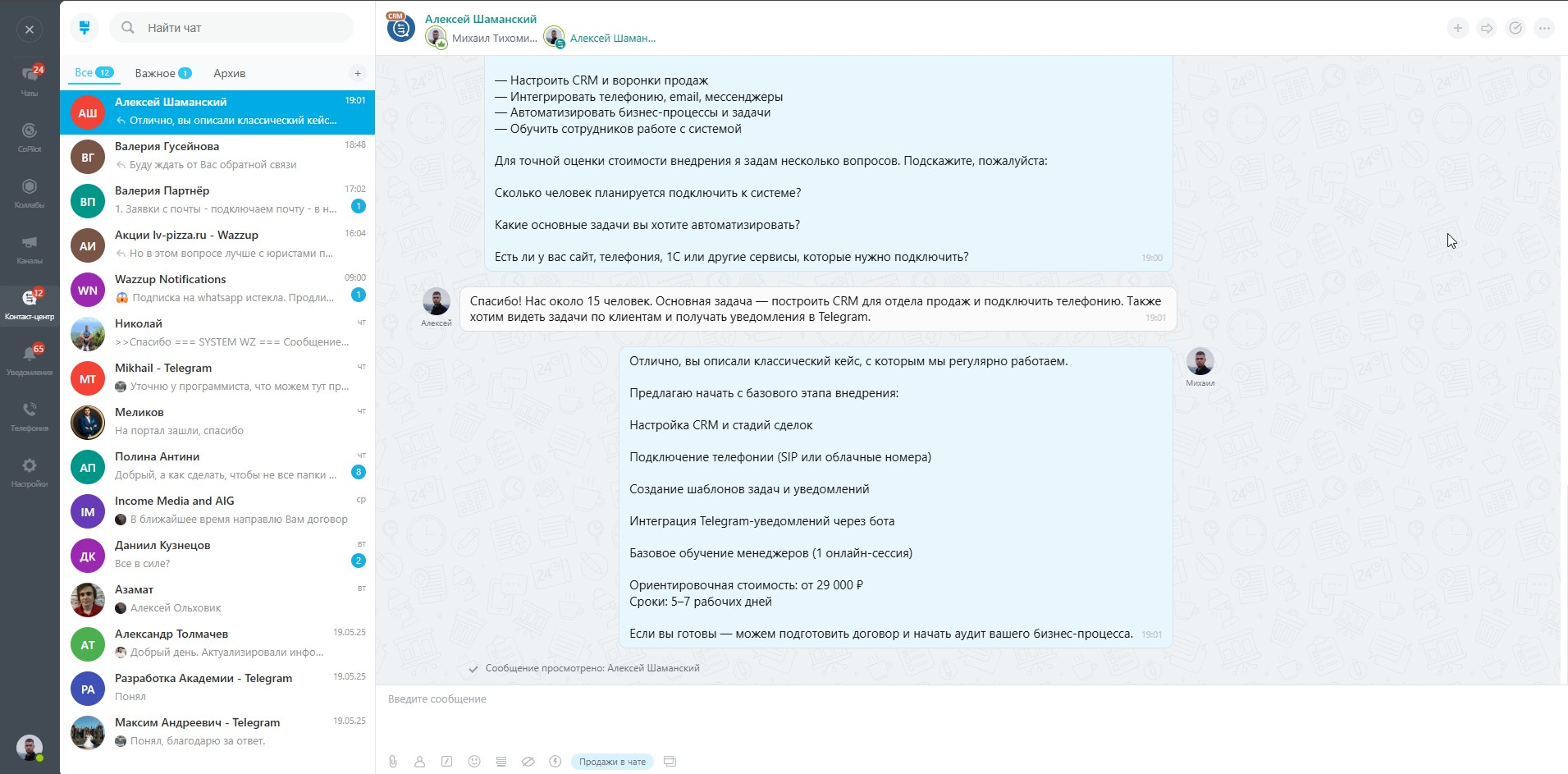Click the Найти чат search field
This screenshot has height=774, width=1568.
pyautogui.click(x=231, y=28)
